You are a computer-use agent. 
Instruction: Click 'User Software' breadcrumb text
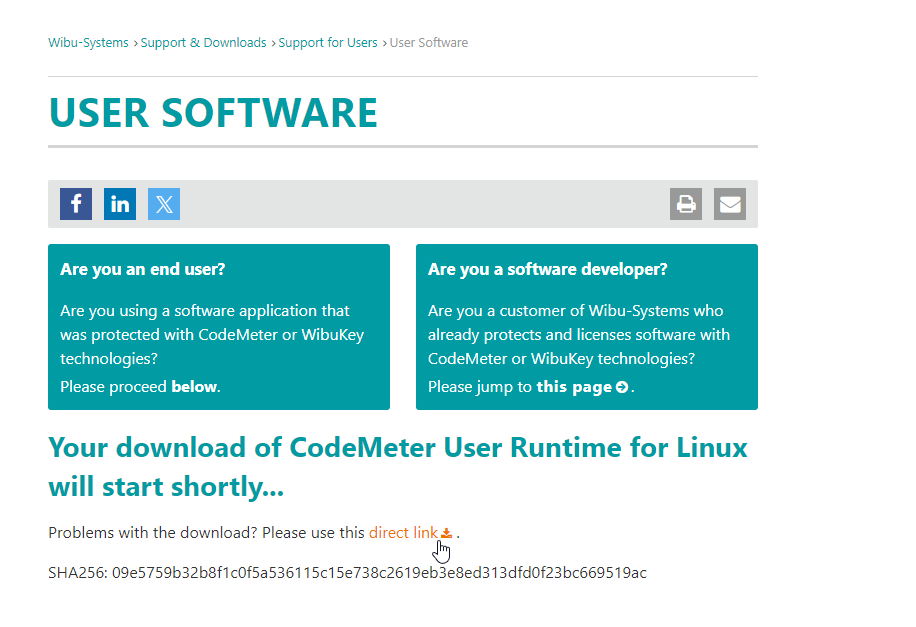pyautogui.click(x=429, y=43)
